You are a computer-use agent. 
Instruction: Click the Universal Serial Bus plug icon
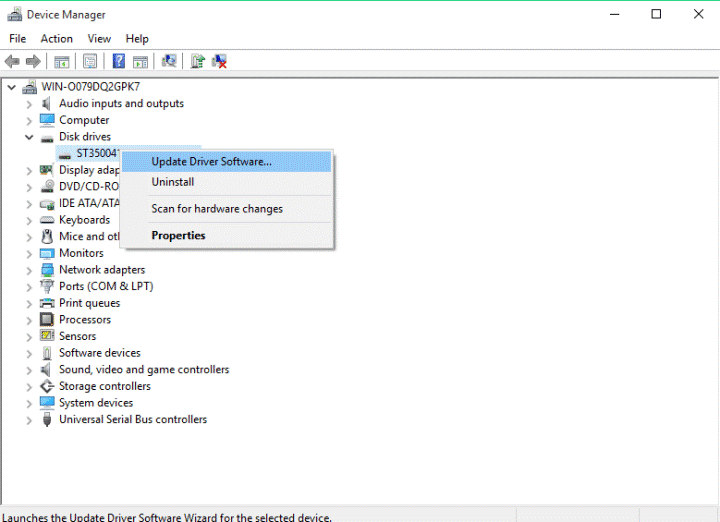tap(47, 420)
